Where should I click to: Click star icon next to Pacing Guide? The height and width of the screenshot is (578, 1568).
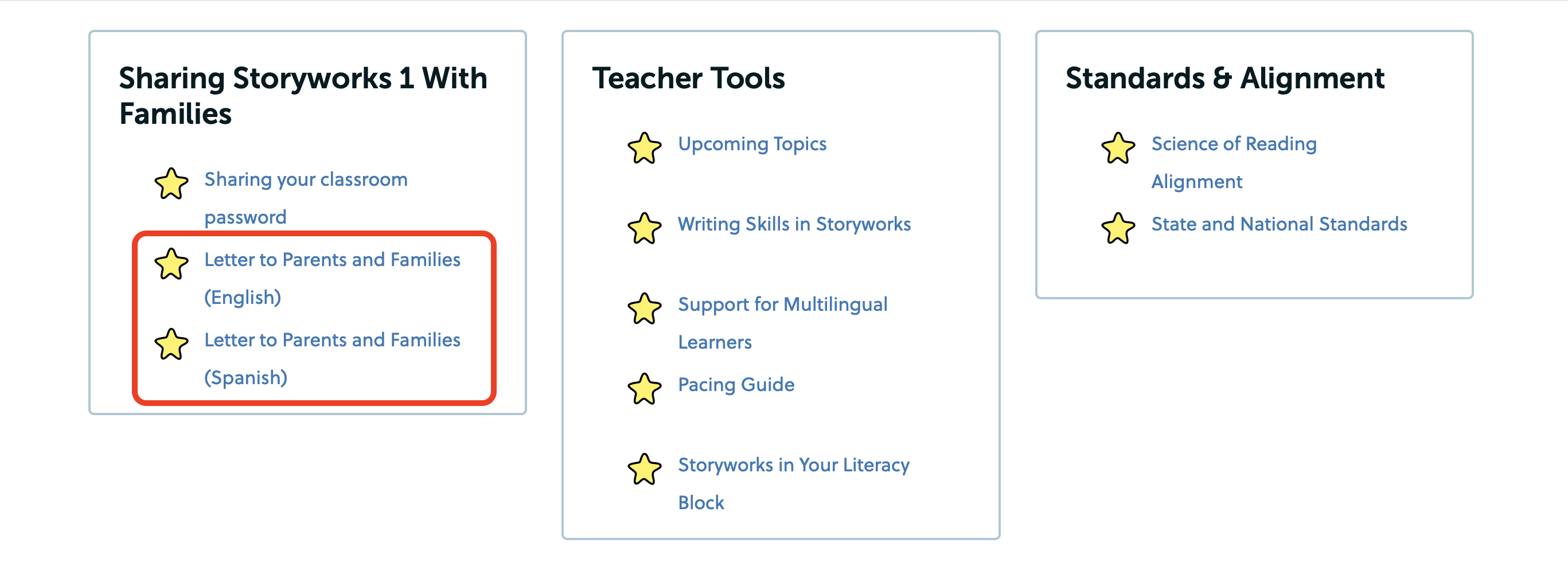tap(644, 389)
